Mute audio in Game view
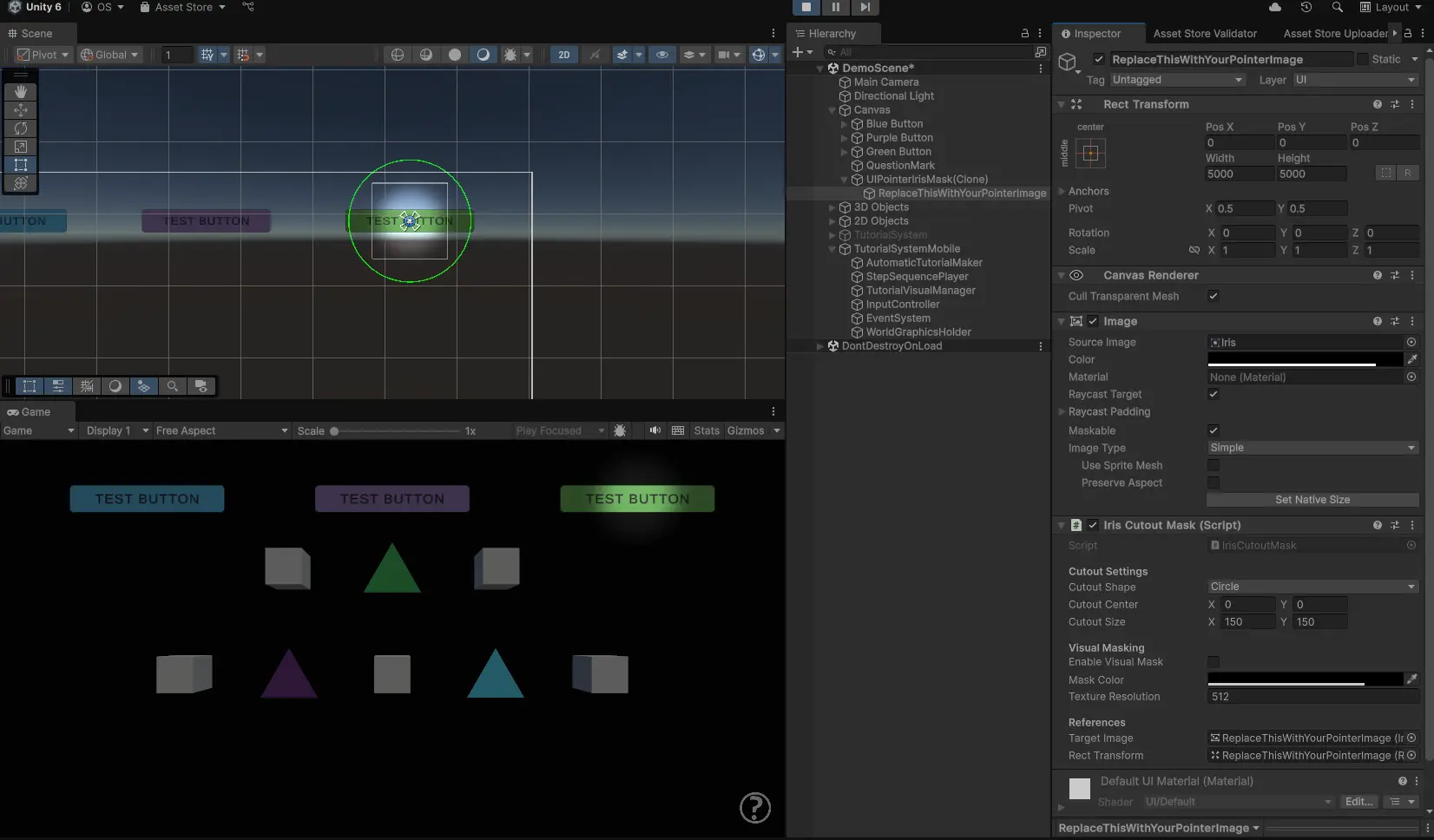1434x840 pixels. [655, 430]
